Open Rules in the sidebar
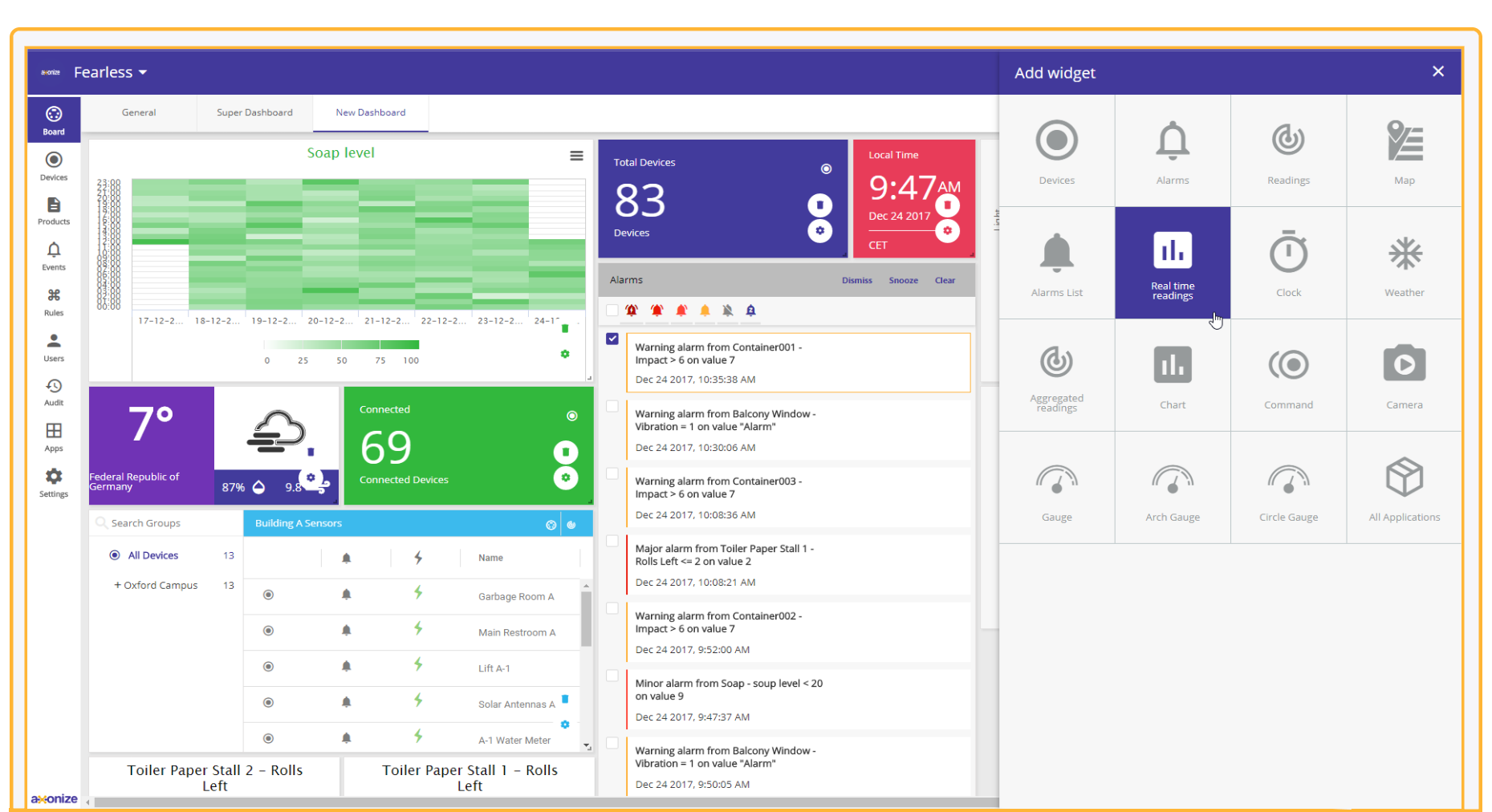1492x812 pixels. pos(54,302)
